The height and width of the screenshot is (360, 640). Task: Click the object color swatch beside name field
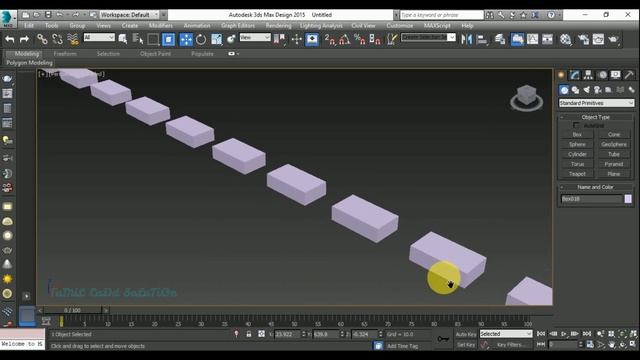[x=628, y=199]
